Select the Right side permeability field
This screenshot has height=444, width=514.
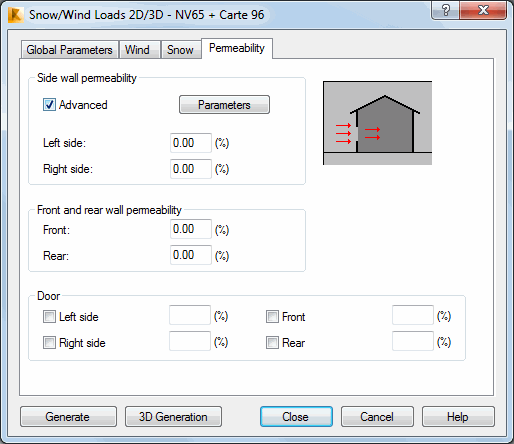(x=191, y=169)
